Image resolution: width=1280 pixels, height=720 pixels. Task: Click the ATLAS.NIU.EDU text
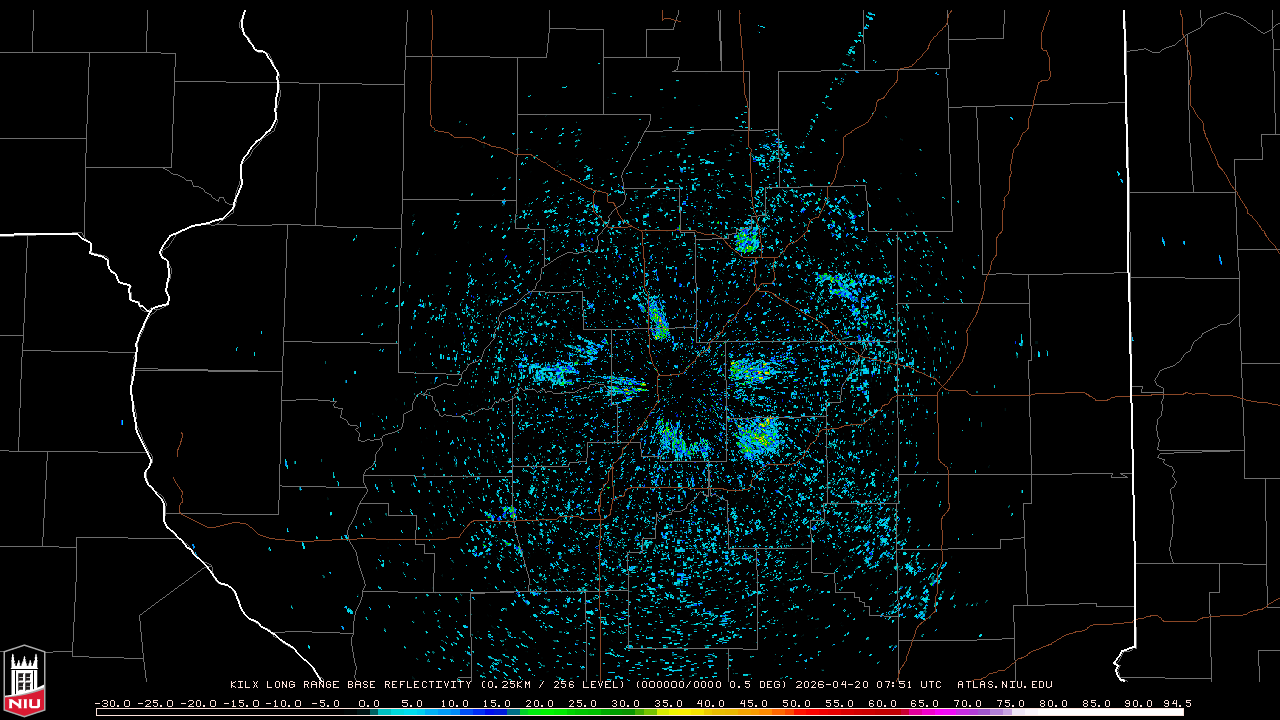[1004, 685]
